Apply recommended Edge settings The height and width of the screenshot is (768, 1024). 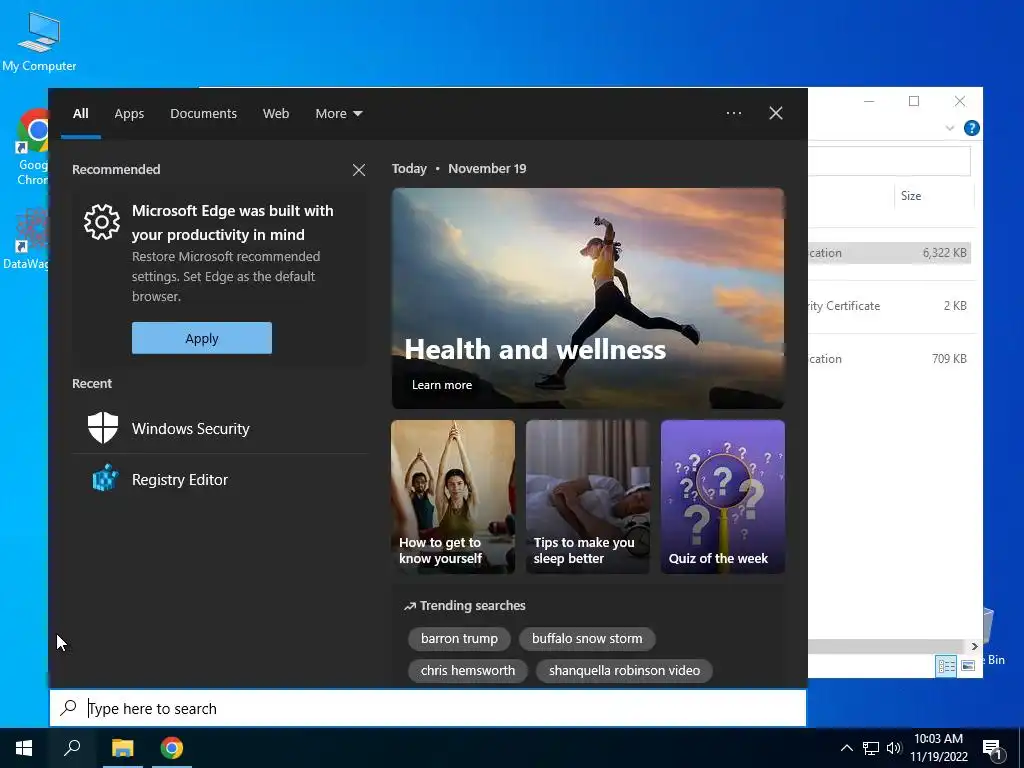tap(202, 338)
